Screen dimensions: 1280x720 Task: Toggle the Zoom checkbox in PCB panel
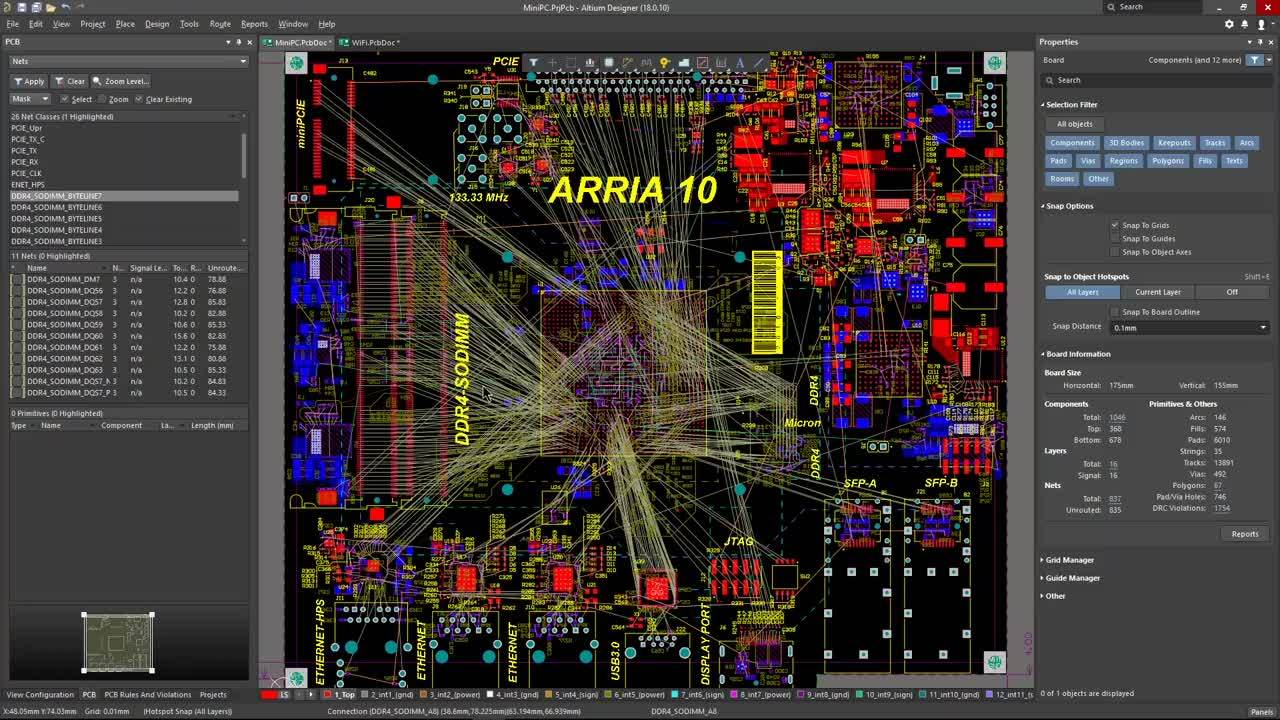pyautogui.click(x=103, y=99)
